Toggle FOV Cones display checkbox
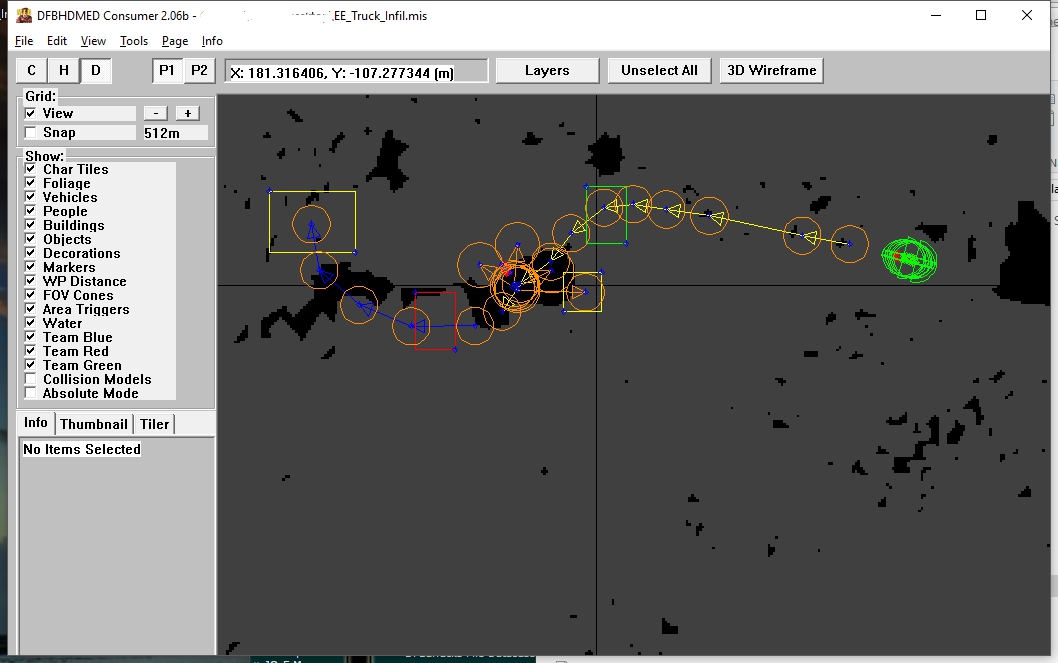 point(30,295)
